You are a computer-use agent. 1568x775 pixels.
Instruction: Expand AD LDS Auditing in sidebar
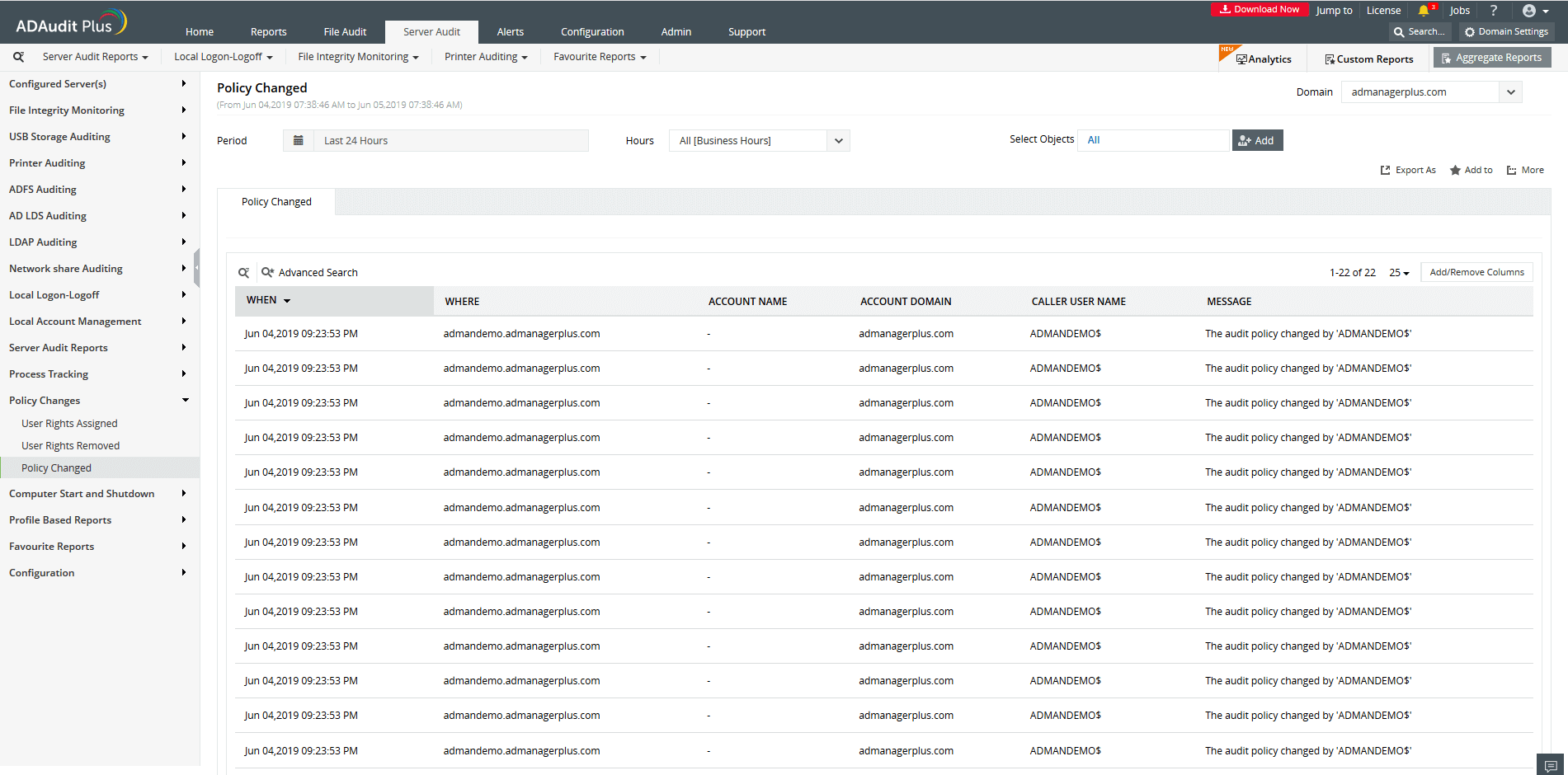99,216
